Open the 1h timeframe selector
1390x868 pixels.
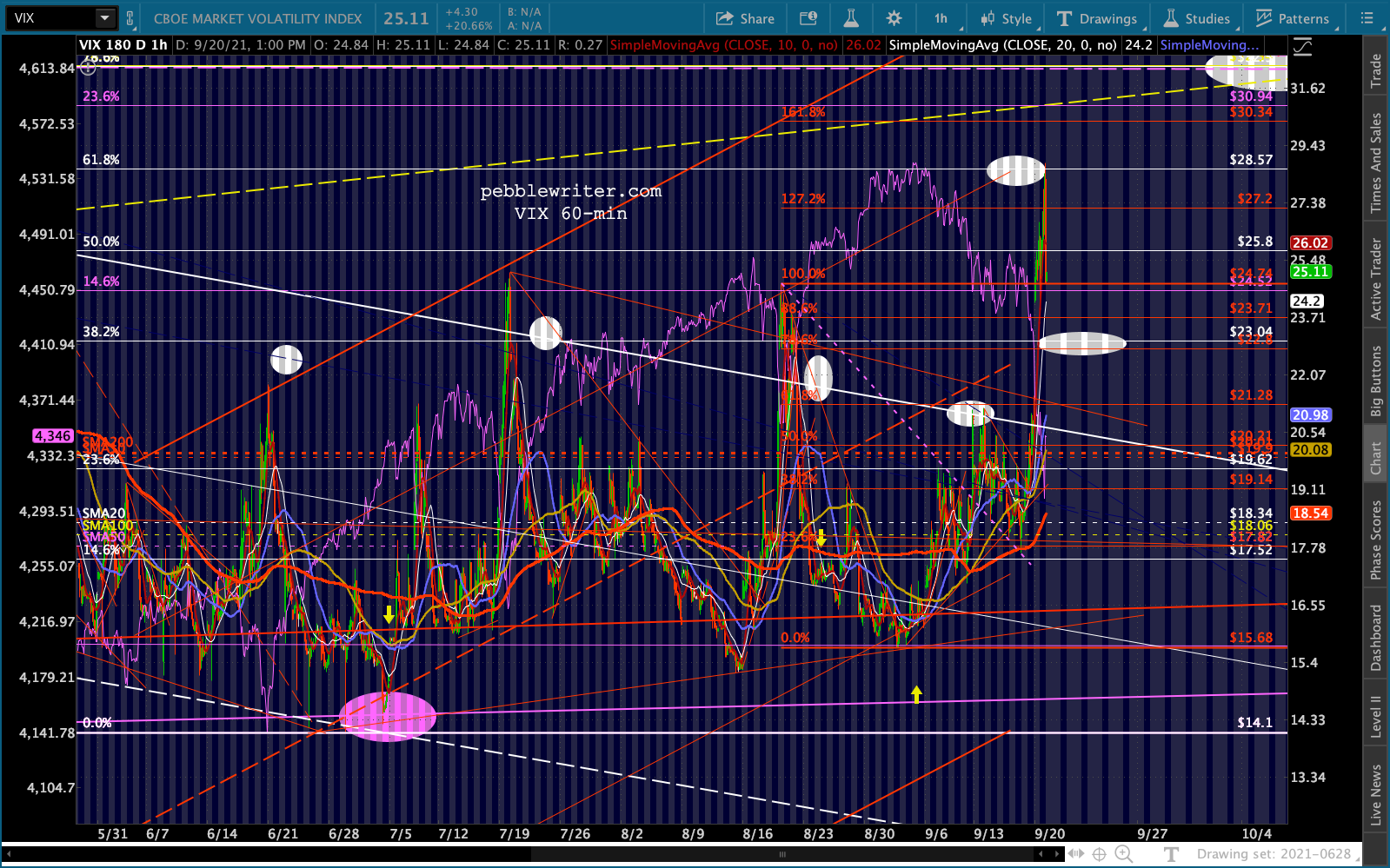(941, 18)
